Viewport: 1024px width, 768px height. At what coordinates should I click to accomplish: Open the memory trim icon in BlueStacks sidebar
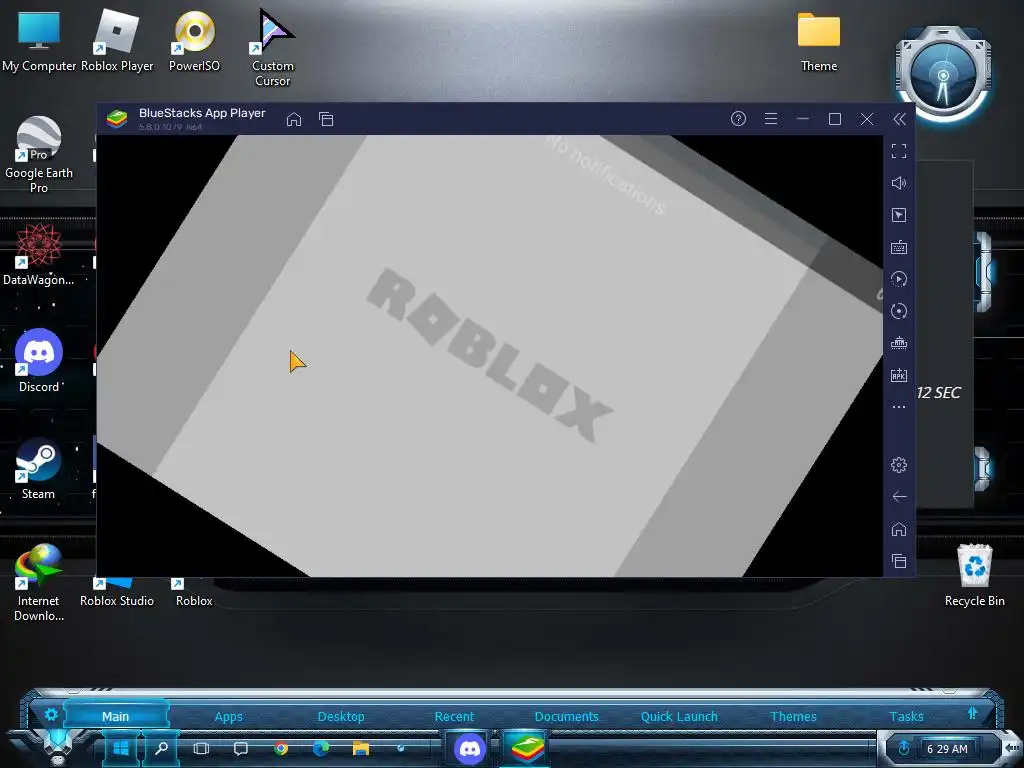[x=899, y=343]
